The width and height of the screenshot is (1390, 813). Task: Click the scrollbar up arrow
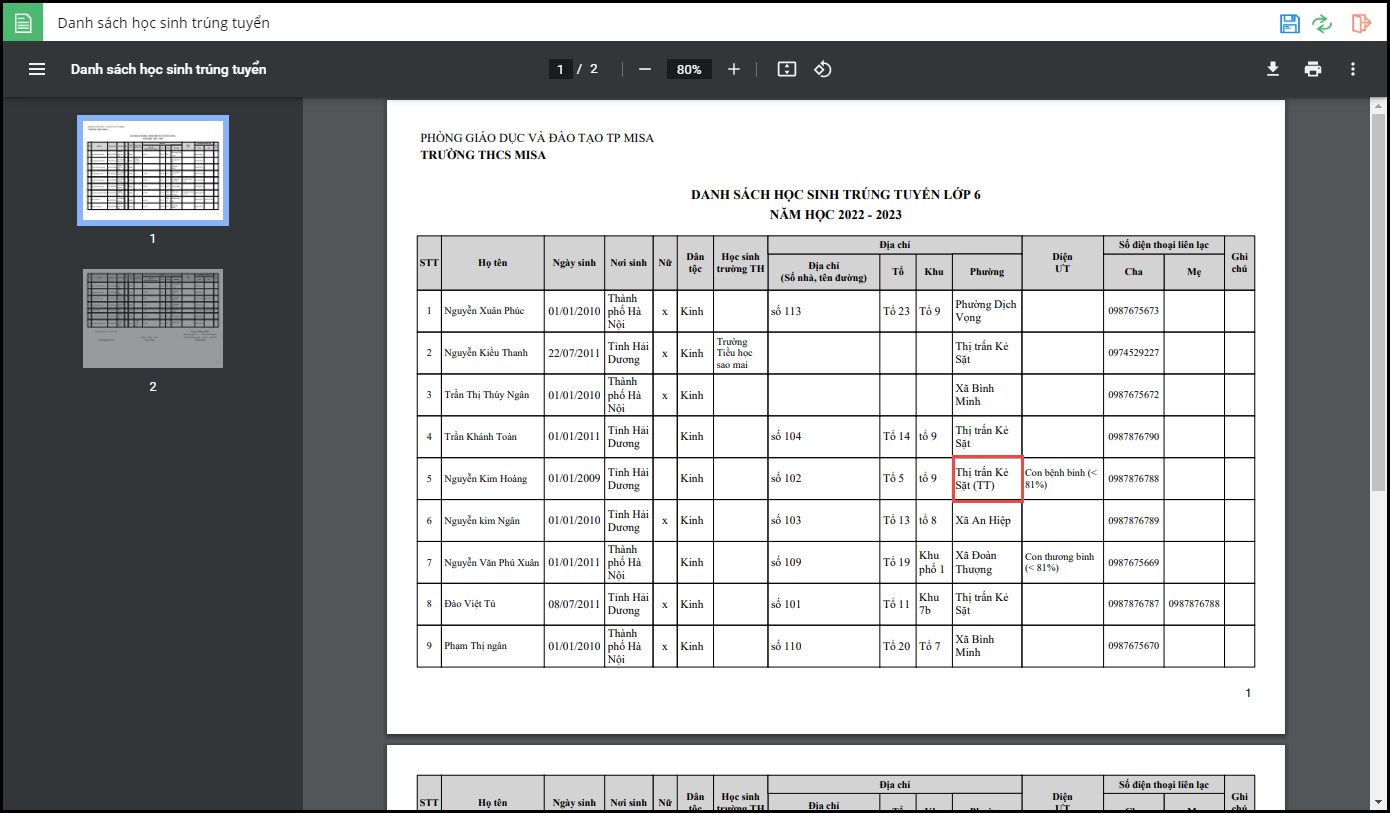[x=1379, y=105]
